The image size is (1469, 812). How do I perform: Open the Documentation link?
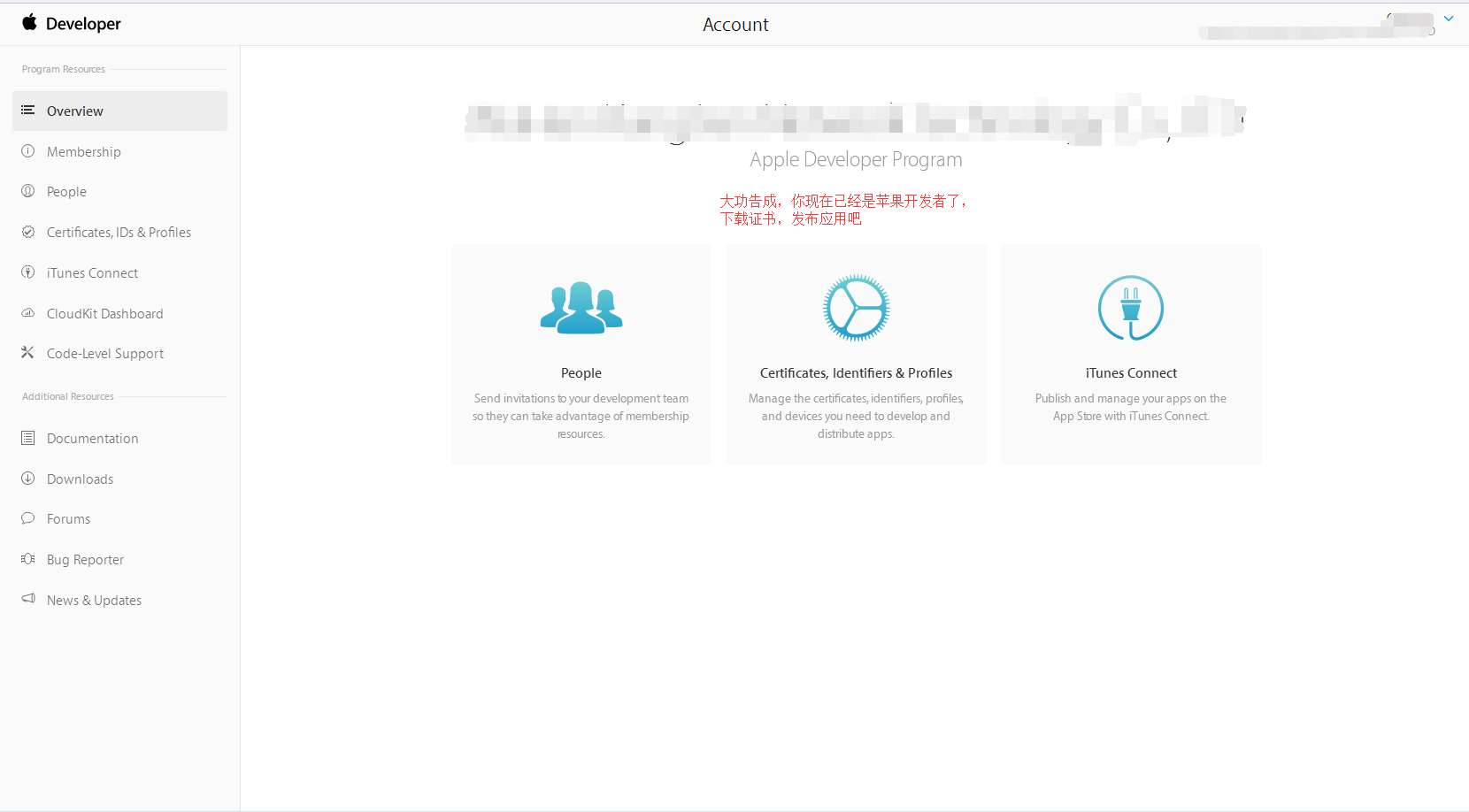coord(92,439)
